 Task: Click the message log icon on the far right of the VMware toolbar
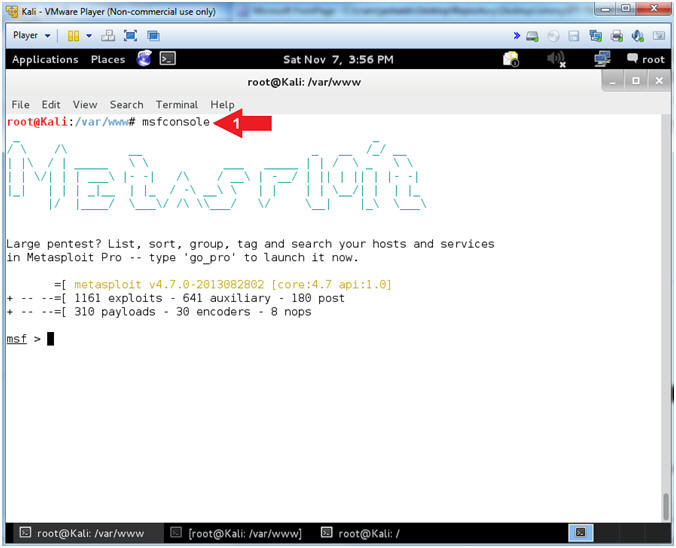659,36
